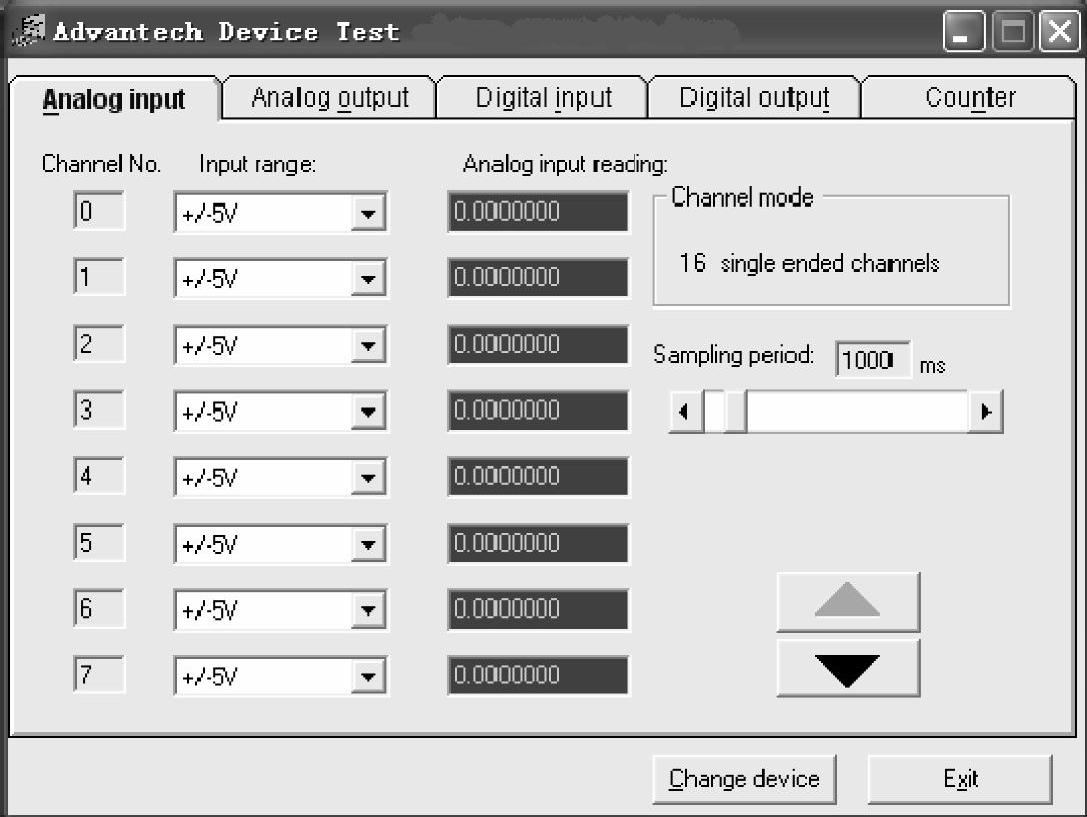This screenshot has width=1087, height=817.
Task: Show input range options for channel 5
Action: point(368,544)
